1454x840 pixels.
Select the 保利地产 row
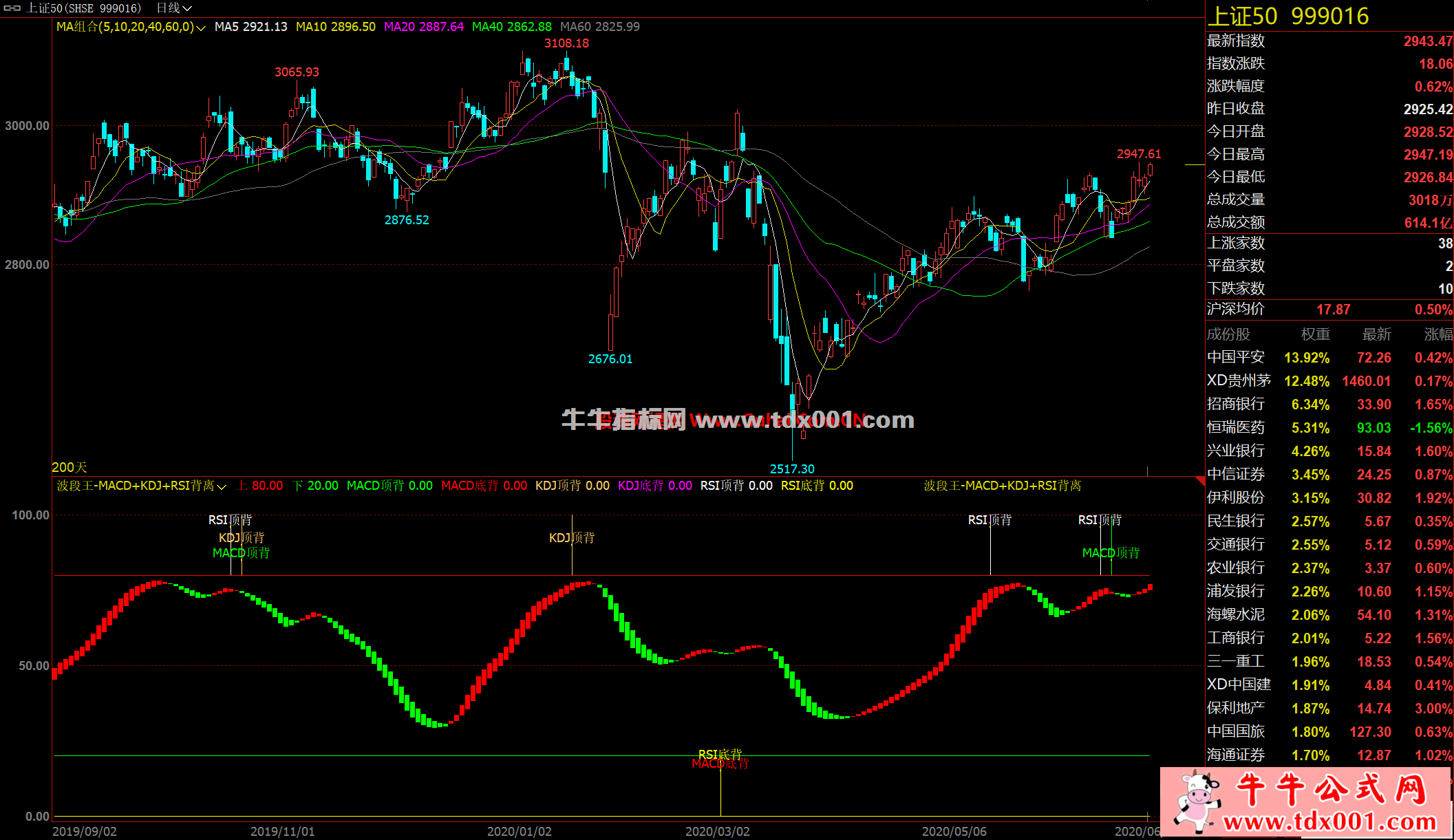click(x=1329, y=709)
